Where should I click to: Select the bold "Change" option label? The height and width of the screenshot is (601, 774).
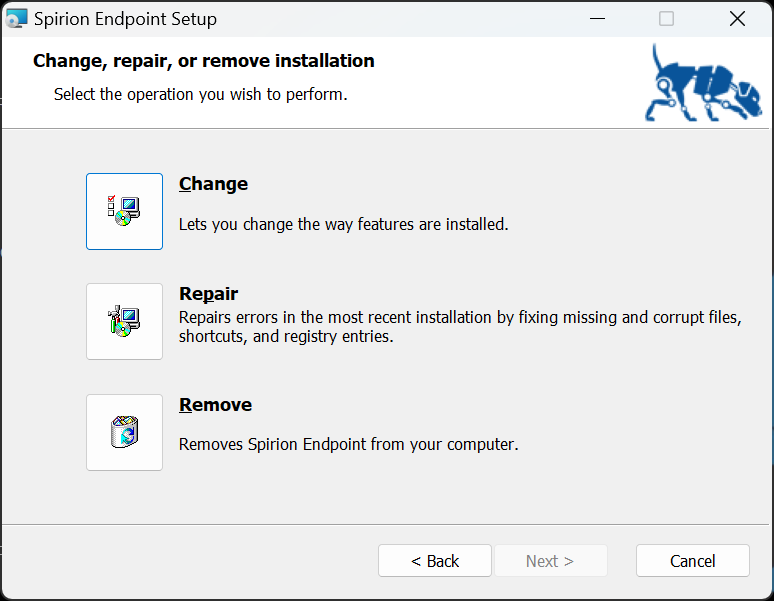213,184
